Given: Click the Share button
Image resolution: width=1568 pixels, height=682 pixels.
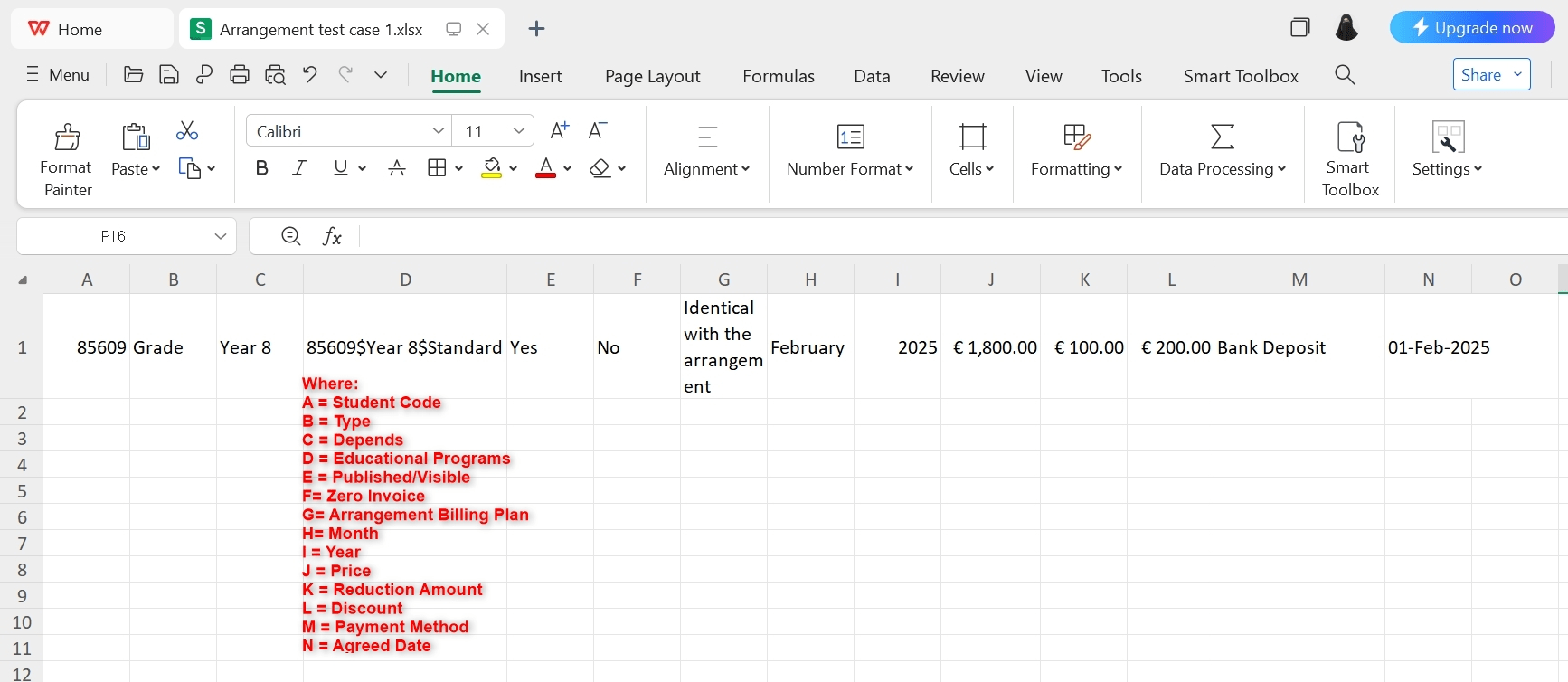Looking at the screenshot, I should click(x=1481, y=75).
